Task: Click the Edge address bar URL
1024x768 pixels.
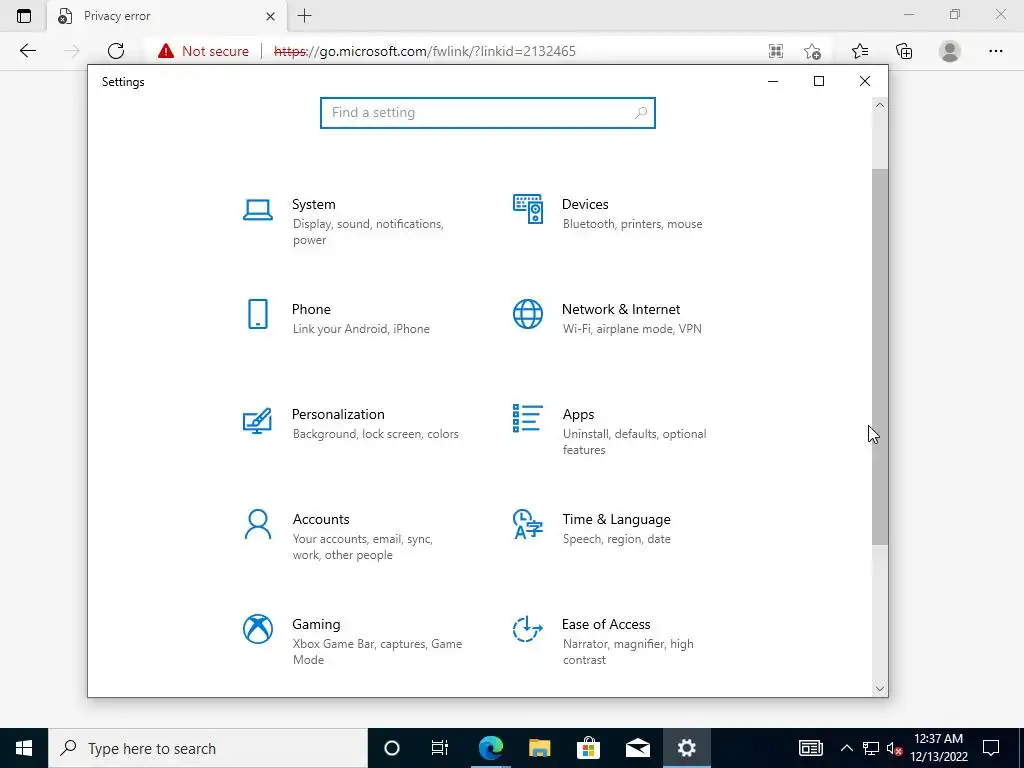Action: click(x=425, y=51)
